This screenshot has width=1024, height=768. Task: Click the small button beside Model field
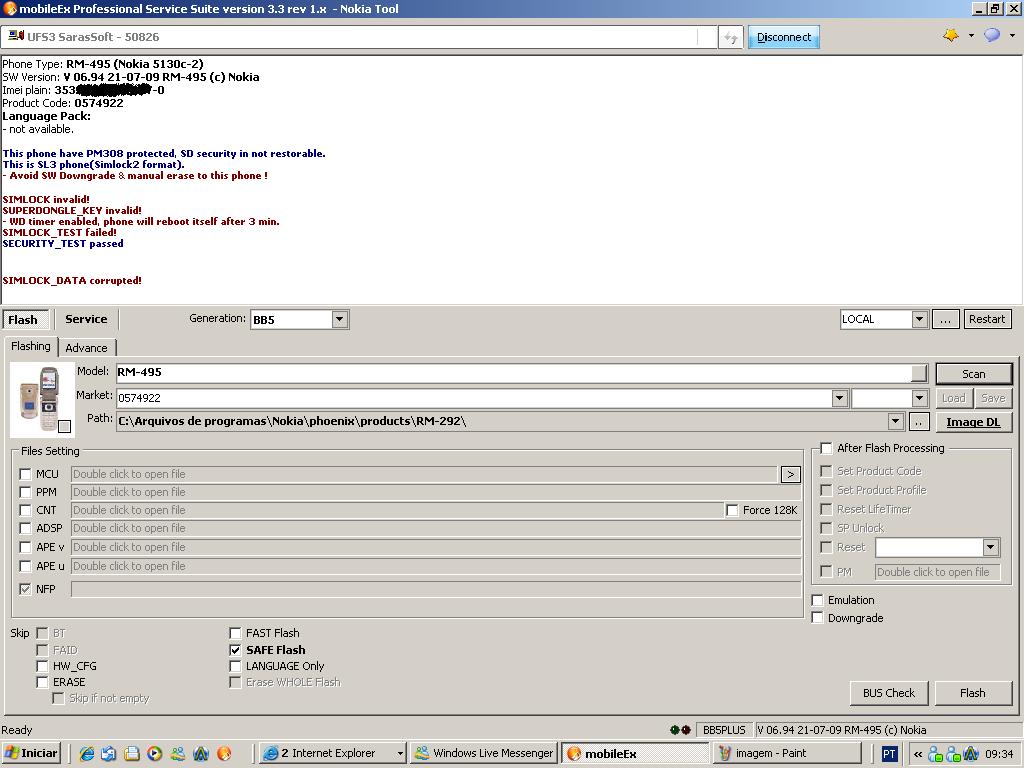pyautogui.click(x=919, y=372)
